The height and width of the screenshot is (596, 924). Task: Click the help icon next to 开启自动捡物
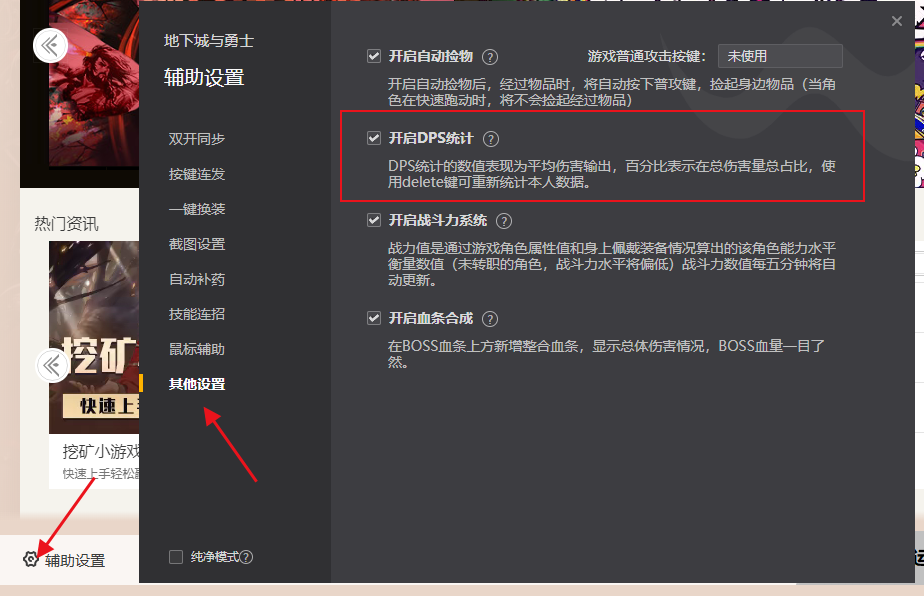(490, 57)
